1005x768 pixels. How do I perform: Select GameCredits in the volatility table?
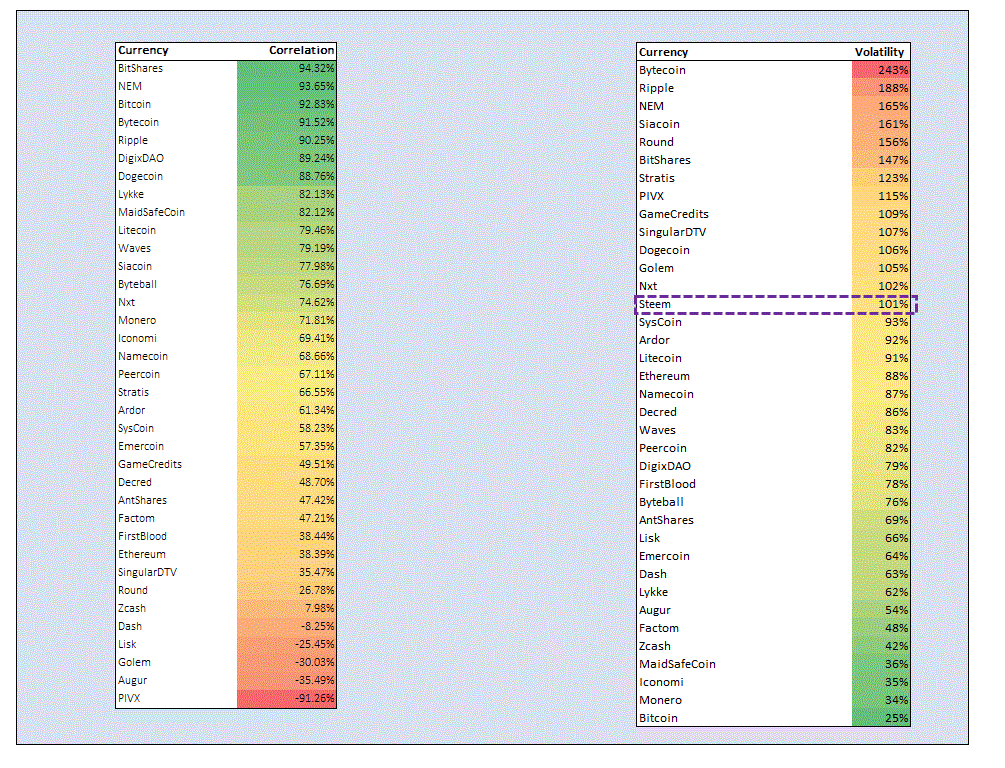(674, 214)
